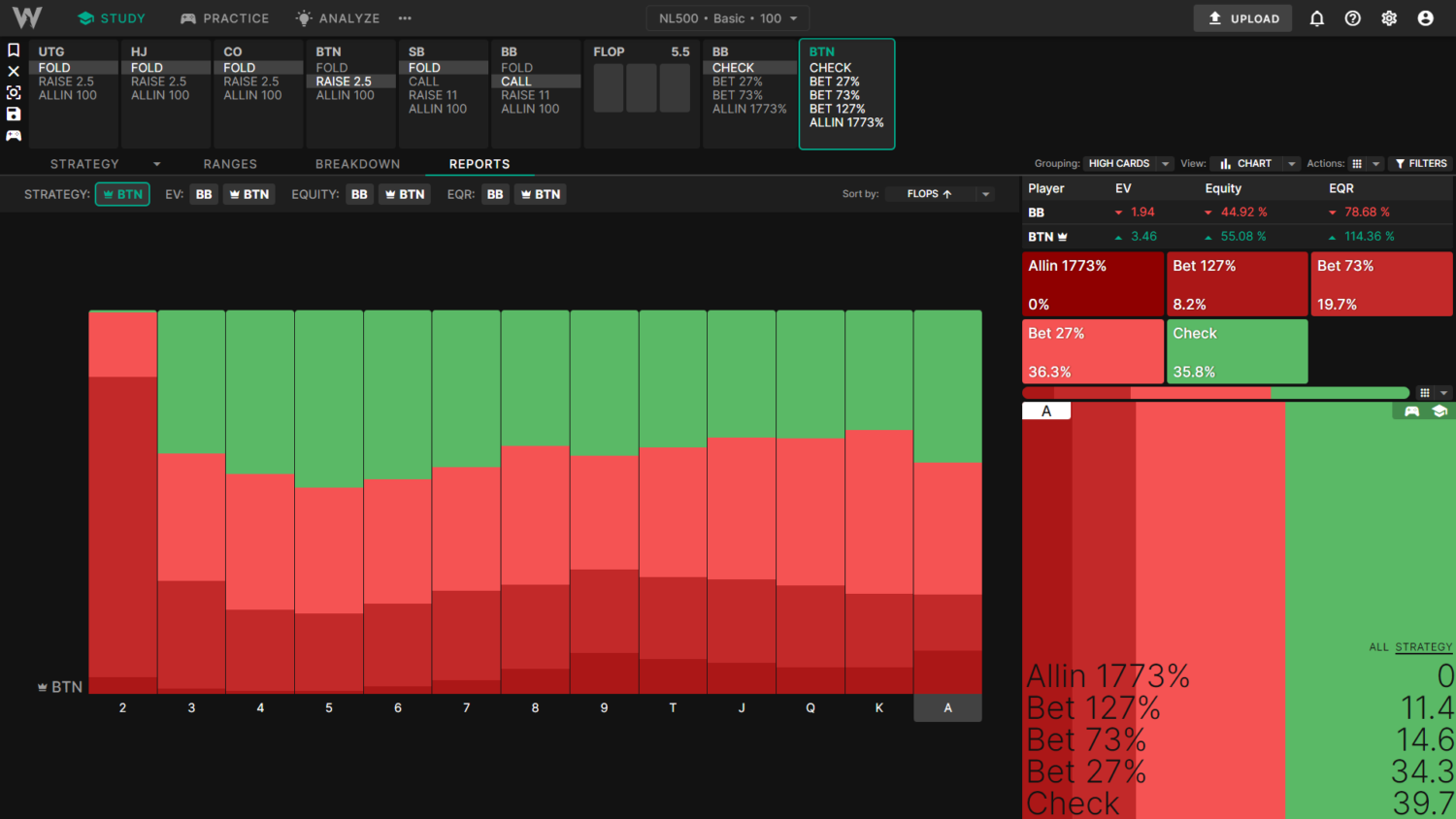The image size is (1456, 819).
Task: Open the FILTERS button
Action: click(1420, 164)
